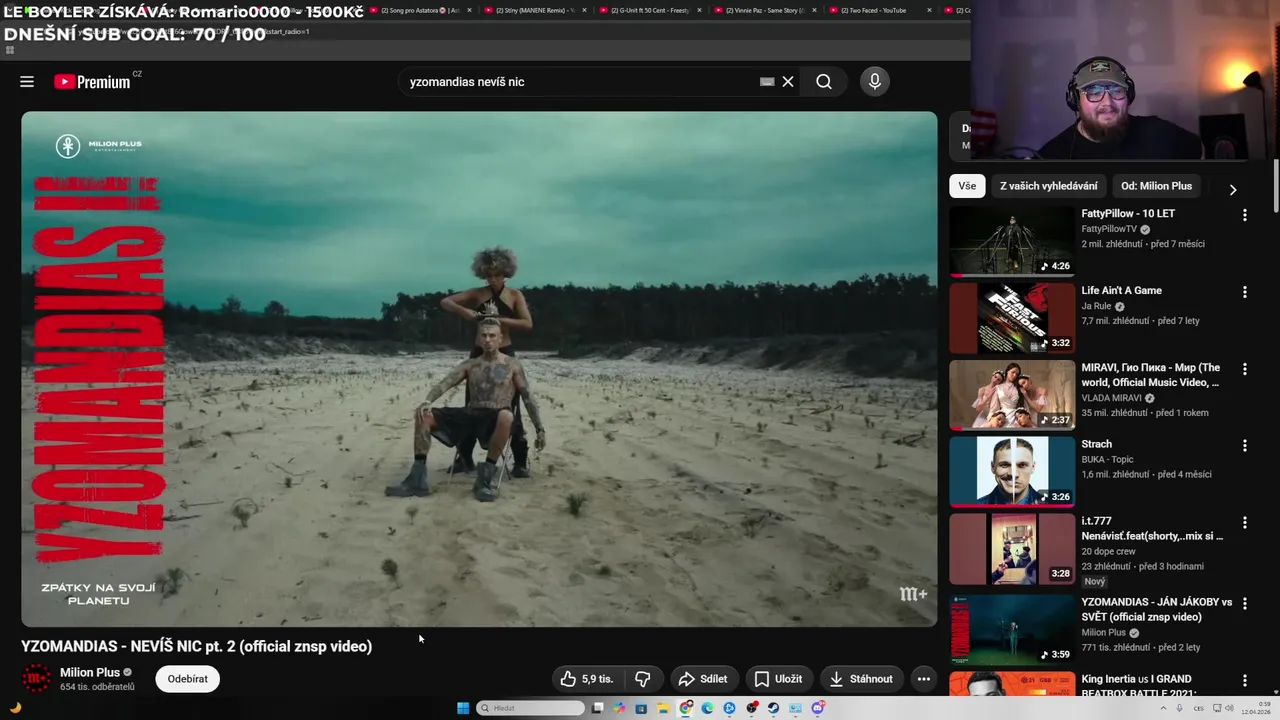1280x720 pixels.
Task: Open Task View in the taskbar
Action: pyautogui.click(x=598, y=708)
